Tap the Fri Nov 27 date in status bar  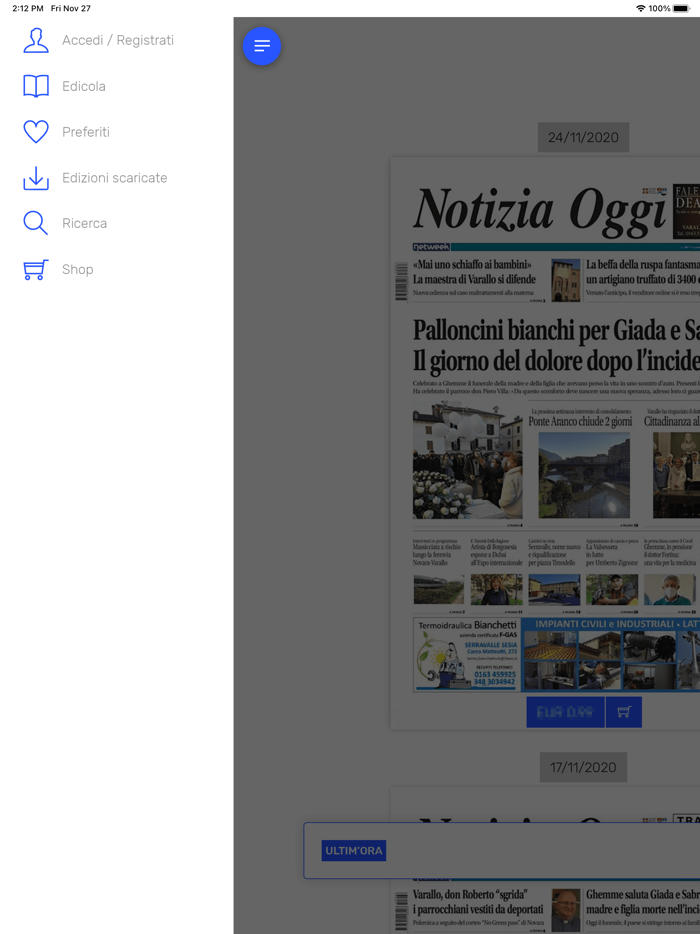[71, 8]
